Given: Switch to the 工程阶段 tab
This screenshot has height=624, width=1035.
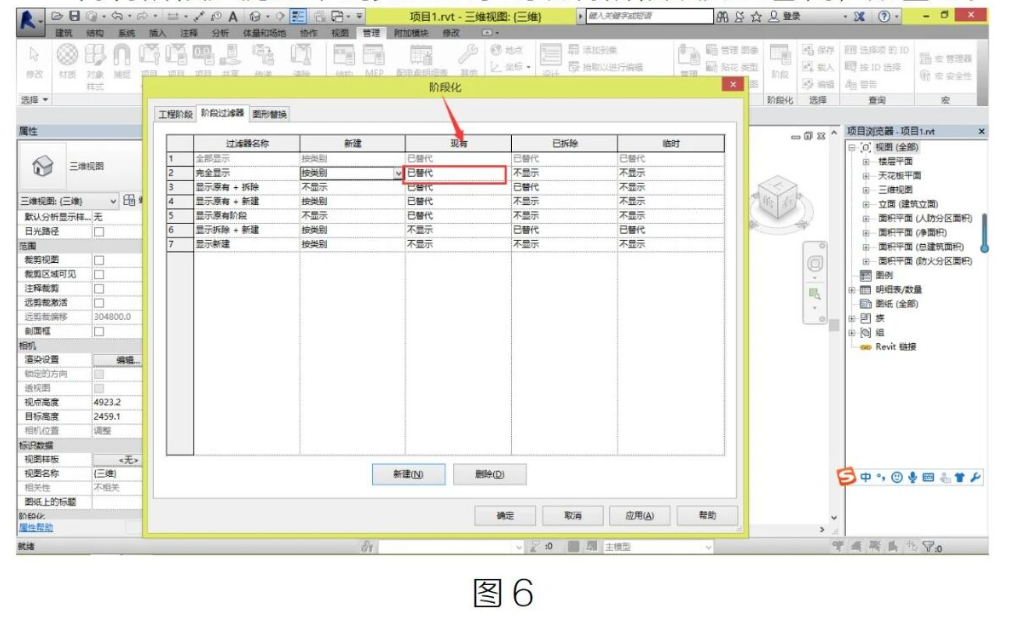Looking at the screenshot, I should pos(175,114).
